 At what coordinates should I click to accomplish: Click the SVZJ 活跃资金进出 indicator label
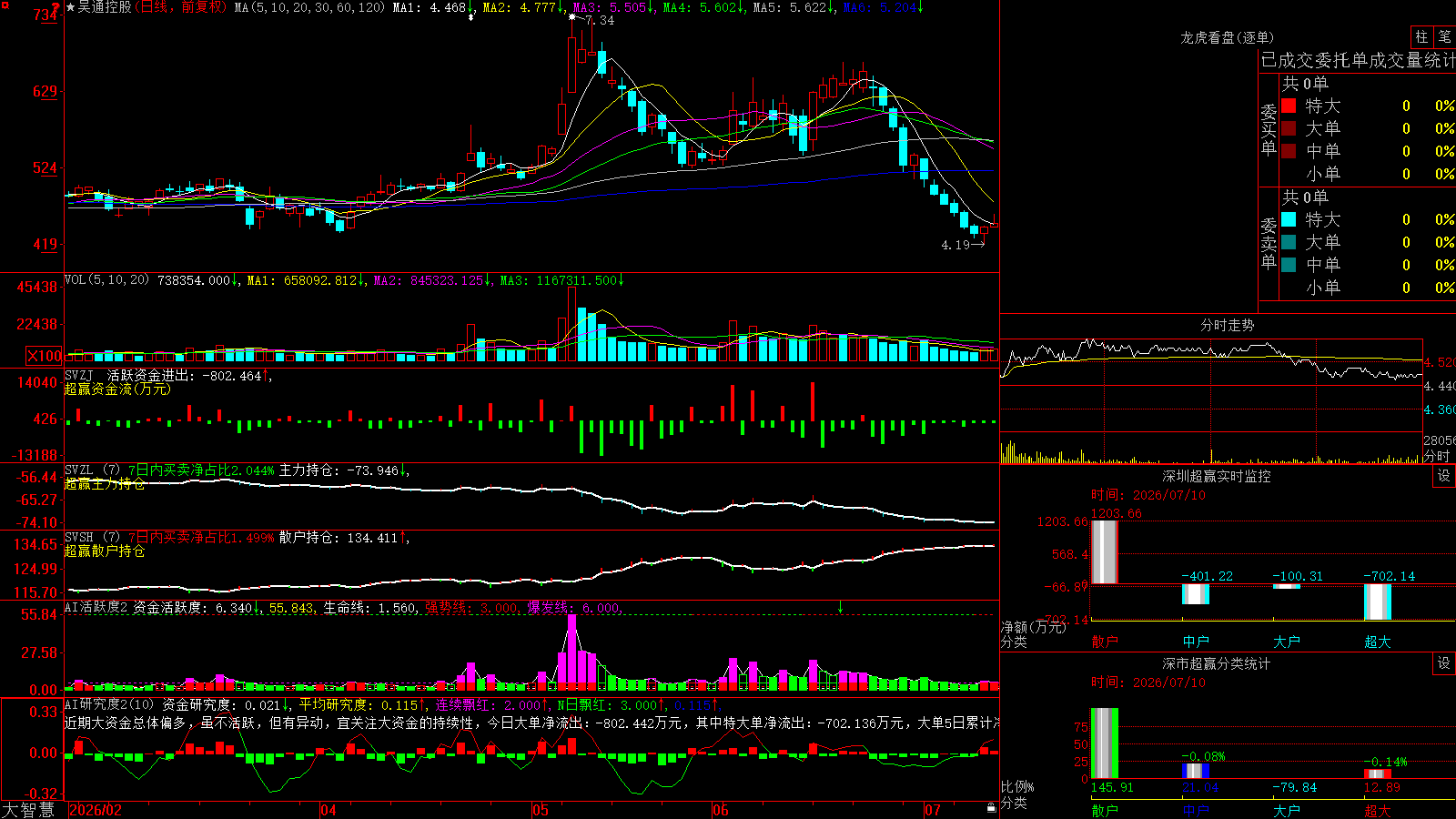(129, 375)
